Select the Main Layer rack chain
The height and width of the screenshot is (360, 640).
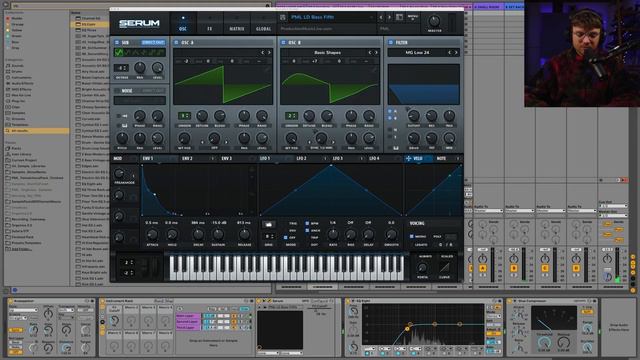point(187,316)
